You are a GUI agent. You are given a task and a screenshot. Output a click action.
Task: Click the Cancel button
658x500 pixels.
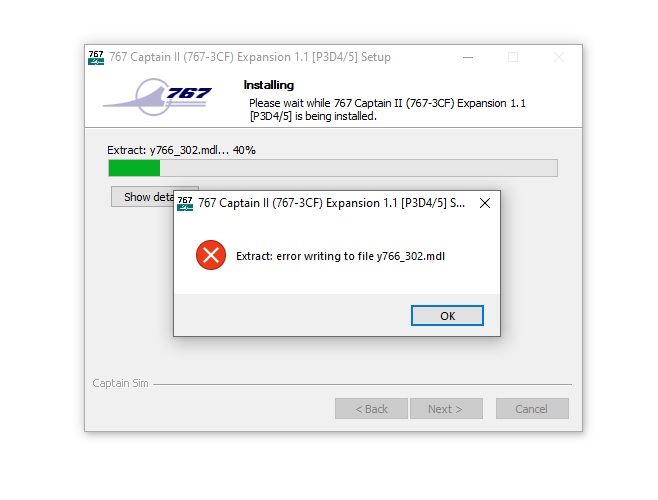[x=532, y=408]
